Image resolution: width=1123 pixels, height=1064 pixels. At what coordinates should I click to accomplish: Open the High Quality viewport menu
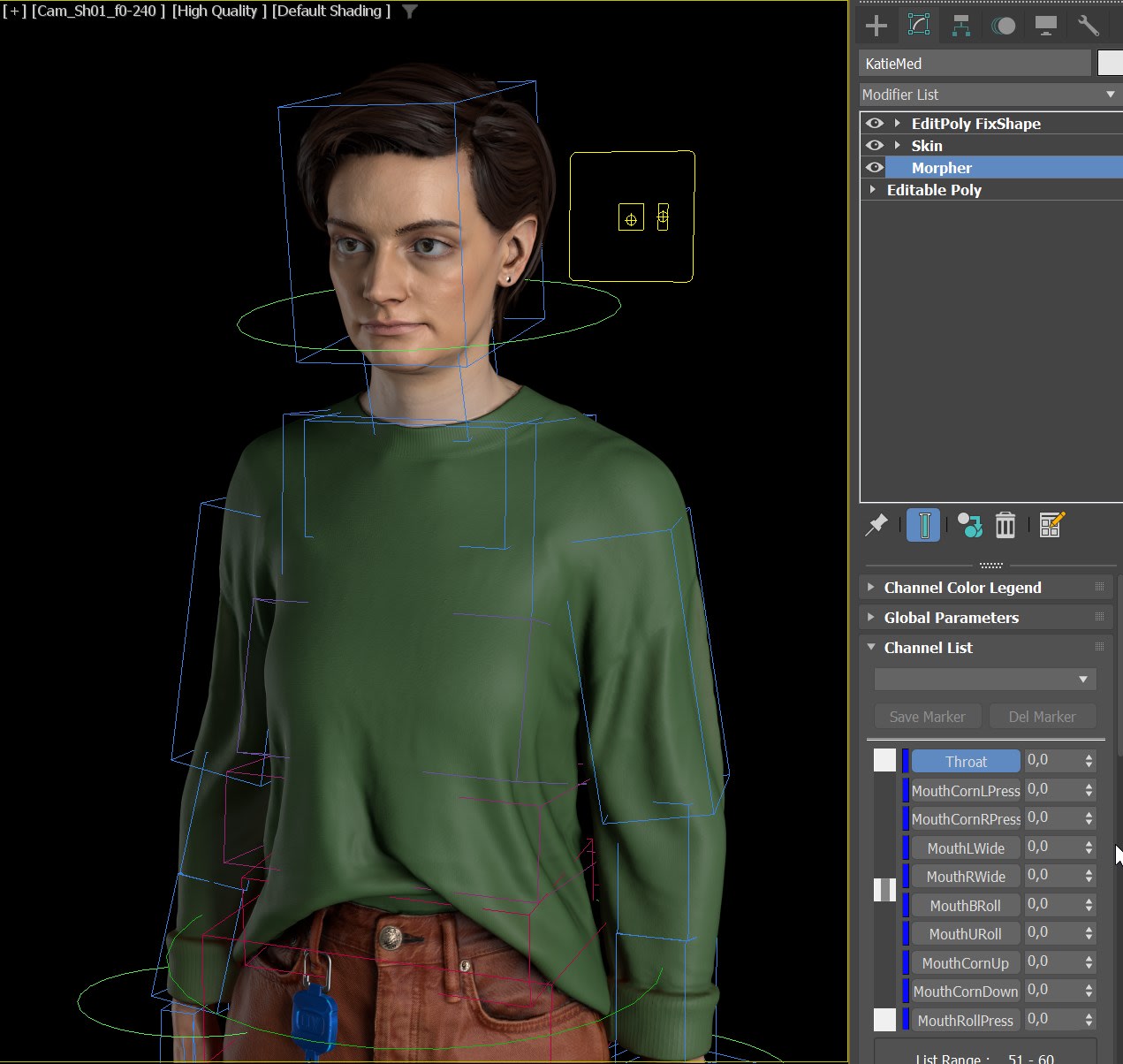[219, 11]
